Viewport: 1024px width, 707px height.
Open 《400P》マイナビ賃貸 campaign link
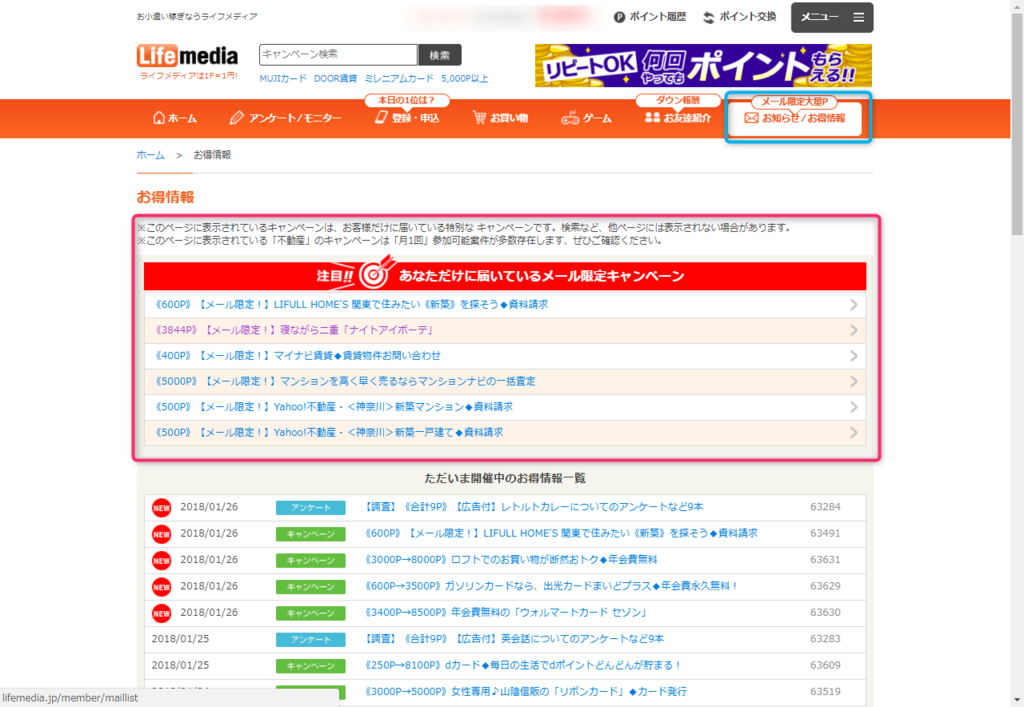click(297, 356)
